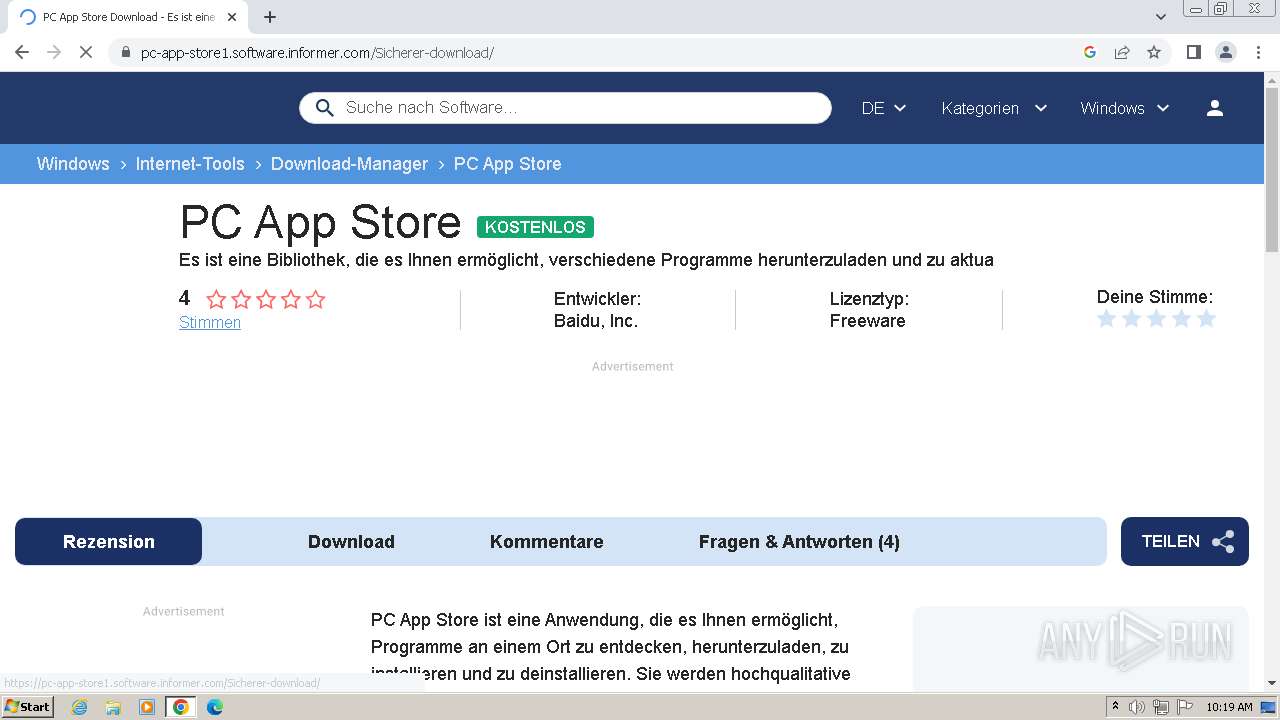Open the browser side panel icon
Screen dimensions: 1280x720
click(x=1193, y=52)
